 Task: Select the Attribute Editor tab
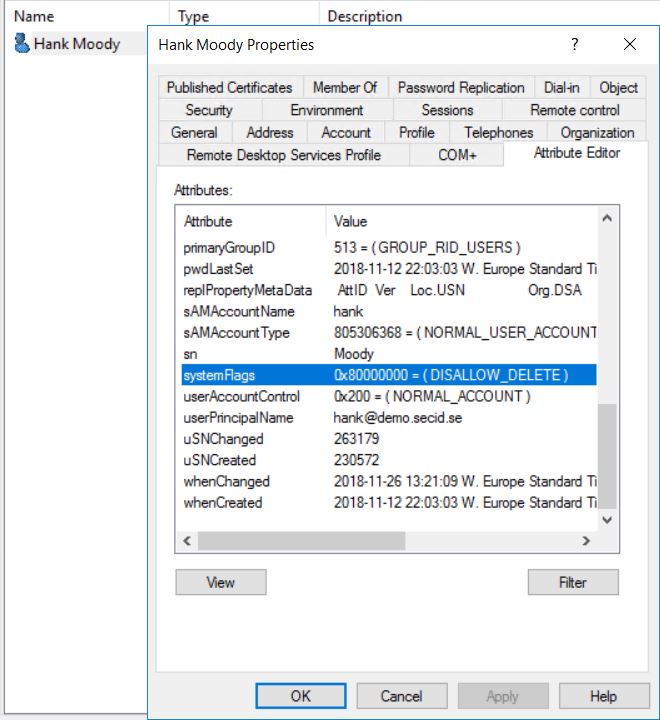pyautogui.click(x=576, y=153)
